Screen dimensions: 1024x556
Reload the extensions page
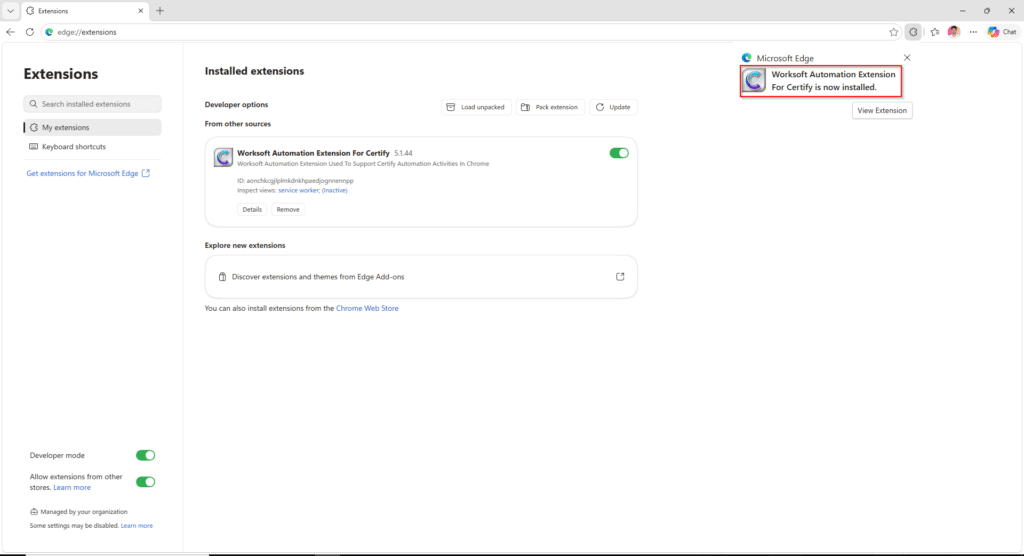(x=30, y=31)
